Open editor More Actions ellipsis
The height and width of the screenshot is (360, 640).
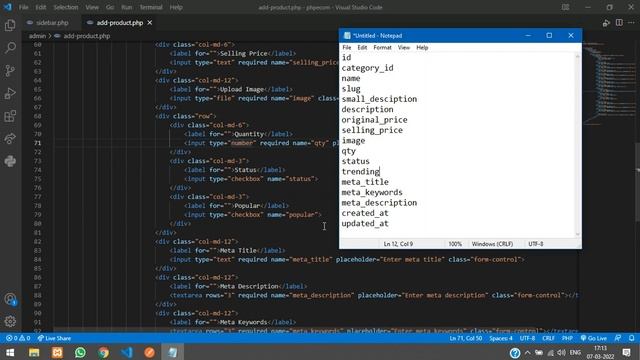click(631, 23)
